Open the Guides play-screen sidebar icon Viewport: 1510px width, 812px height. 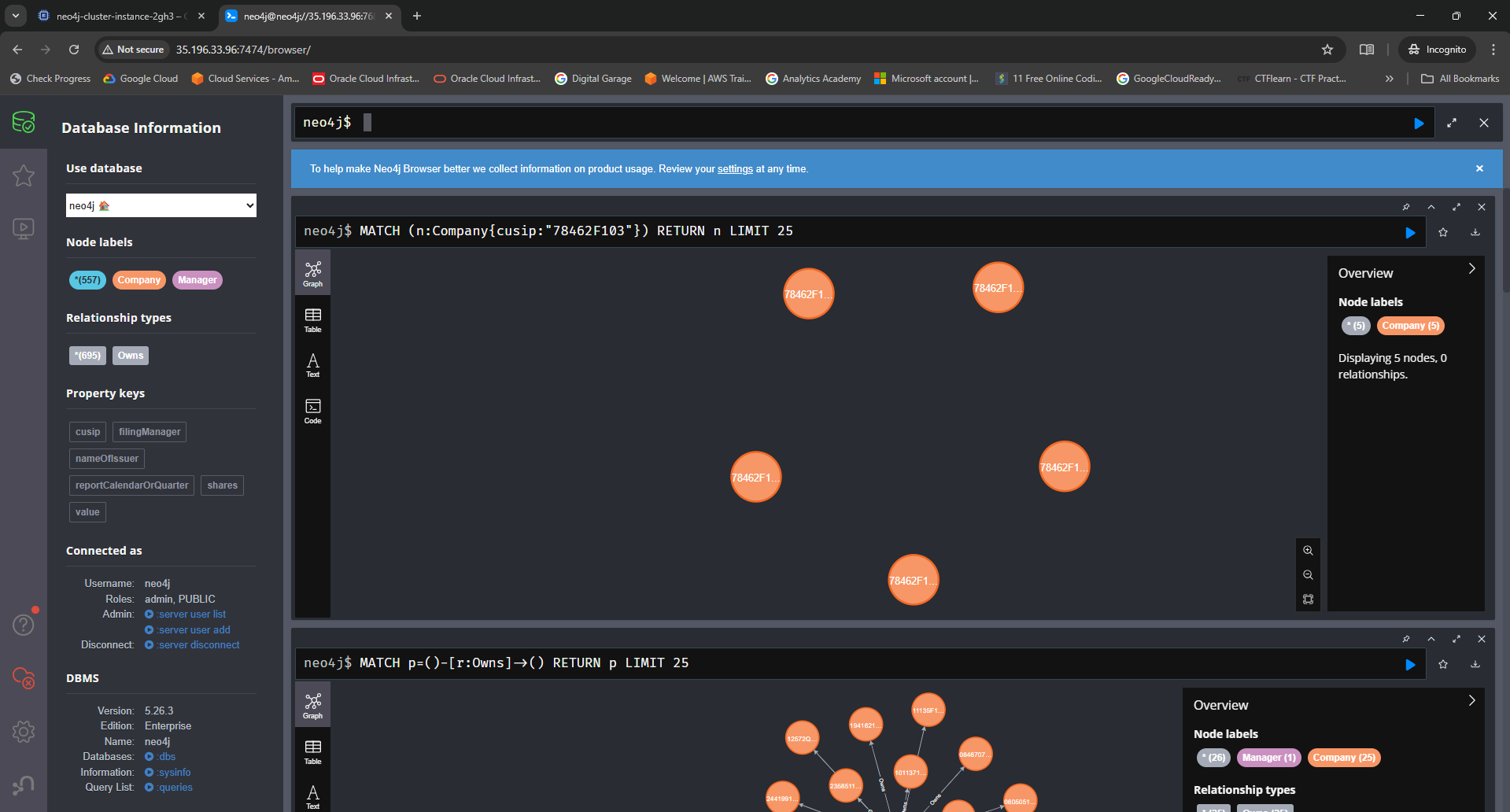pos(24,229)
